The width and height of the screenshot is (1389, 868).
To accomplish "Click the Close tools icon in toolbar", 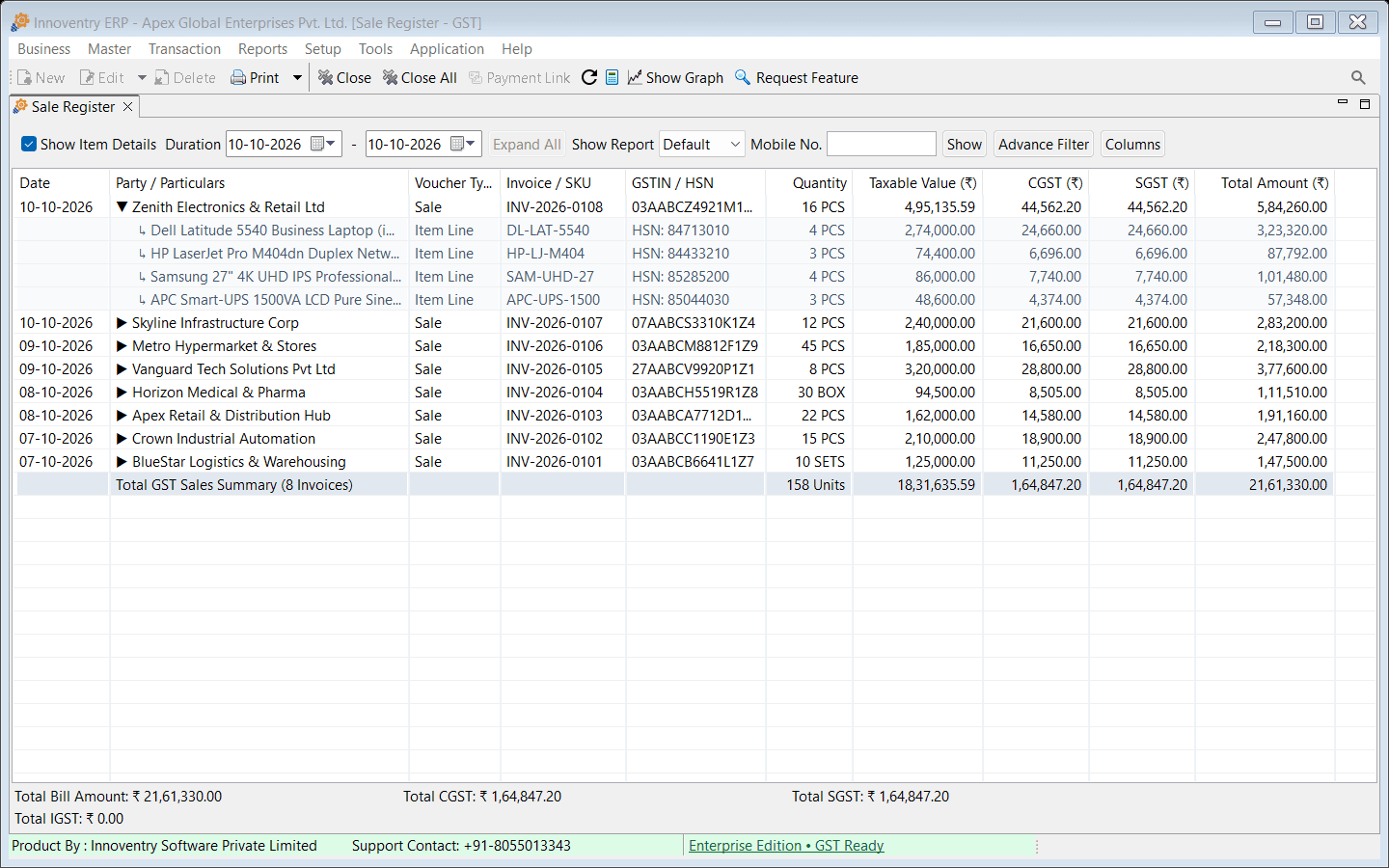I will (326, 78).
